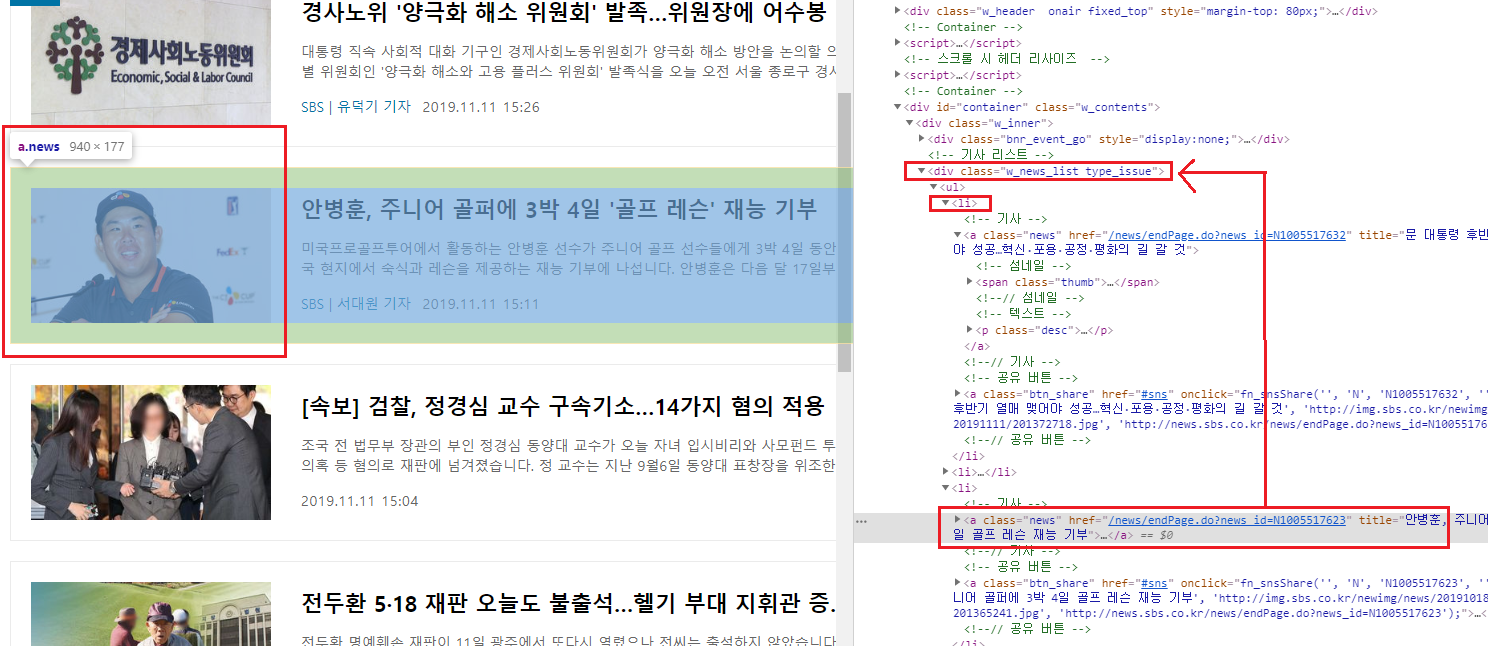Expand the span class thumb node
Image resolution: width=1488 pixels, height=646 pixels.
pos(970,282)
